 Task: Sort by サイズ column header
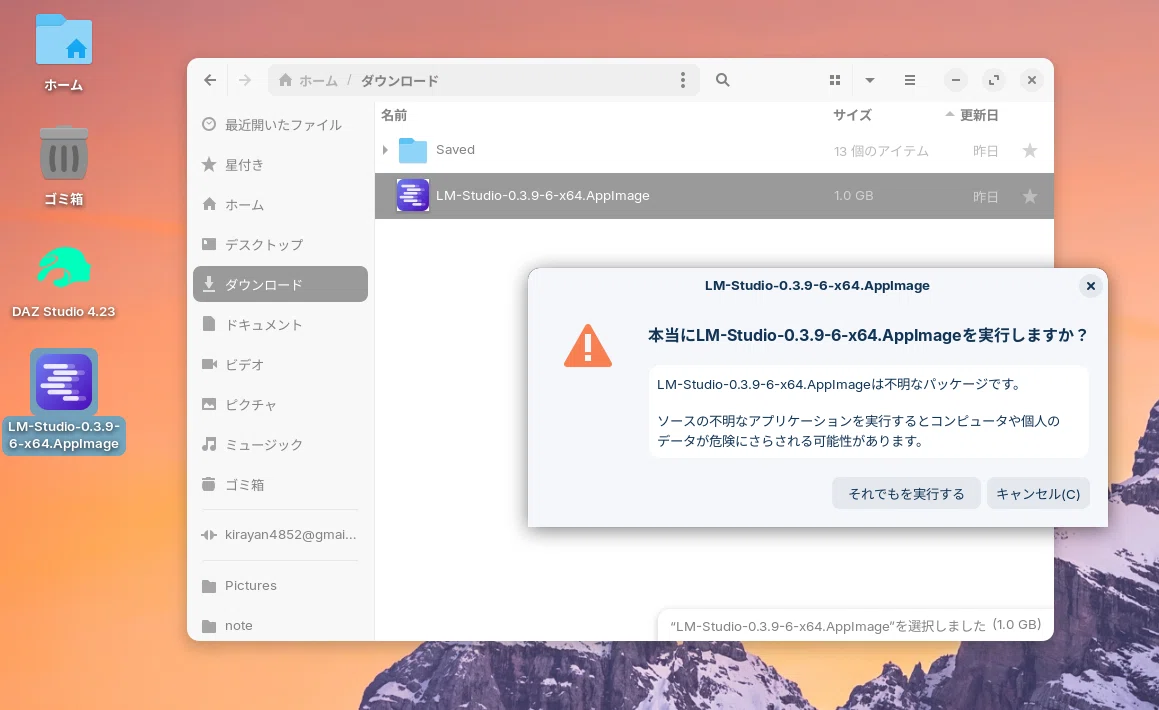(x=852, y=115)
